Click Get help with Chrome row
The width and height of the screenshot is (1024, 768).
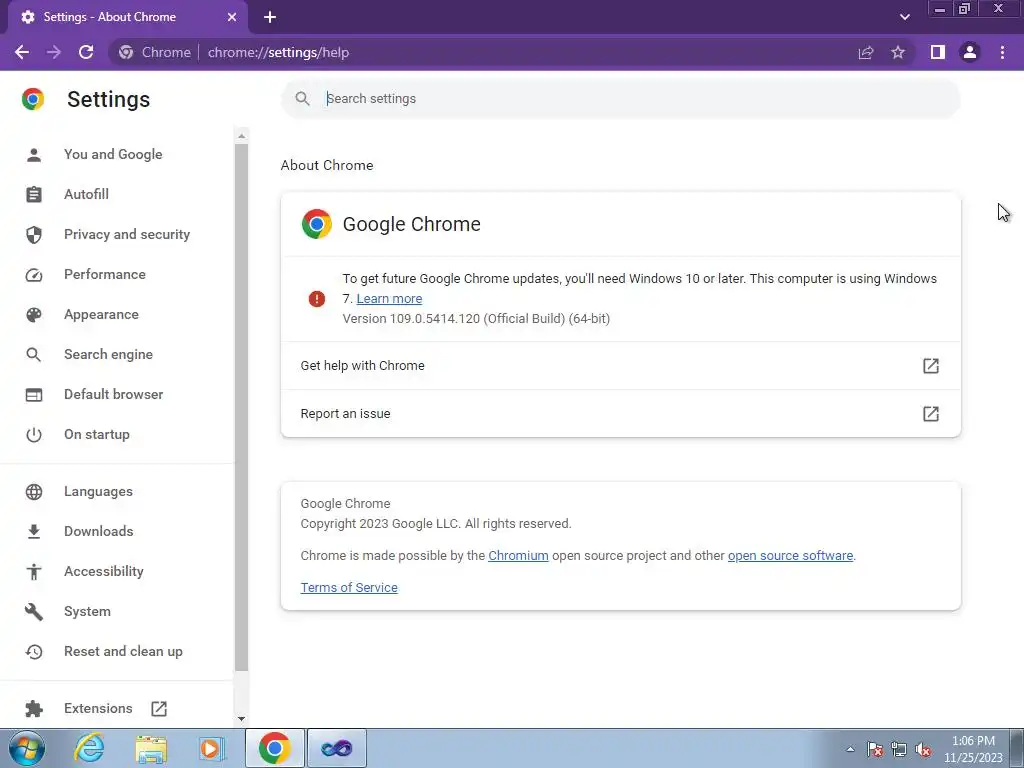pos(620,366)
